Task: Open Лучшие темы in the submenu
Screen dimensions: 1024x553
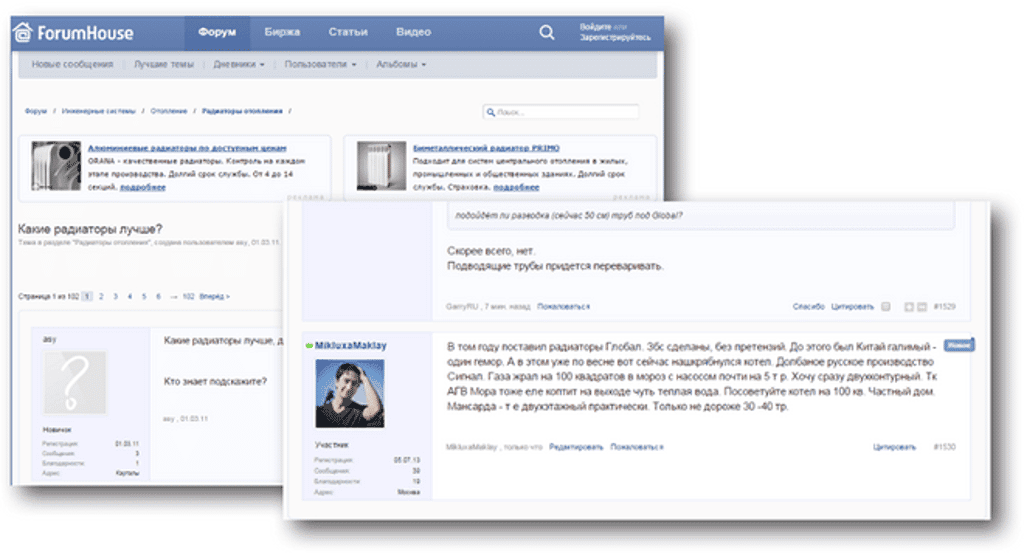Action: click(164, 65)
